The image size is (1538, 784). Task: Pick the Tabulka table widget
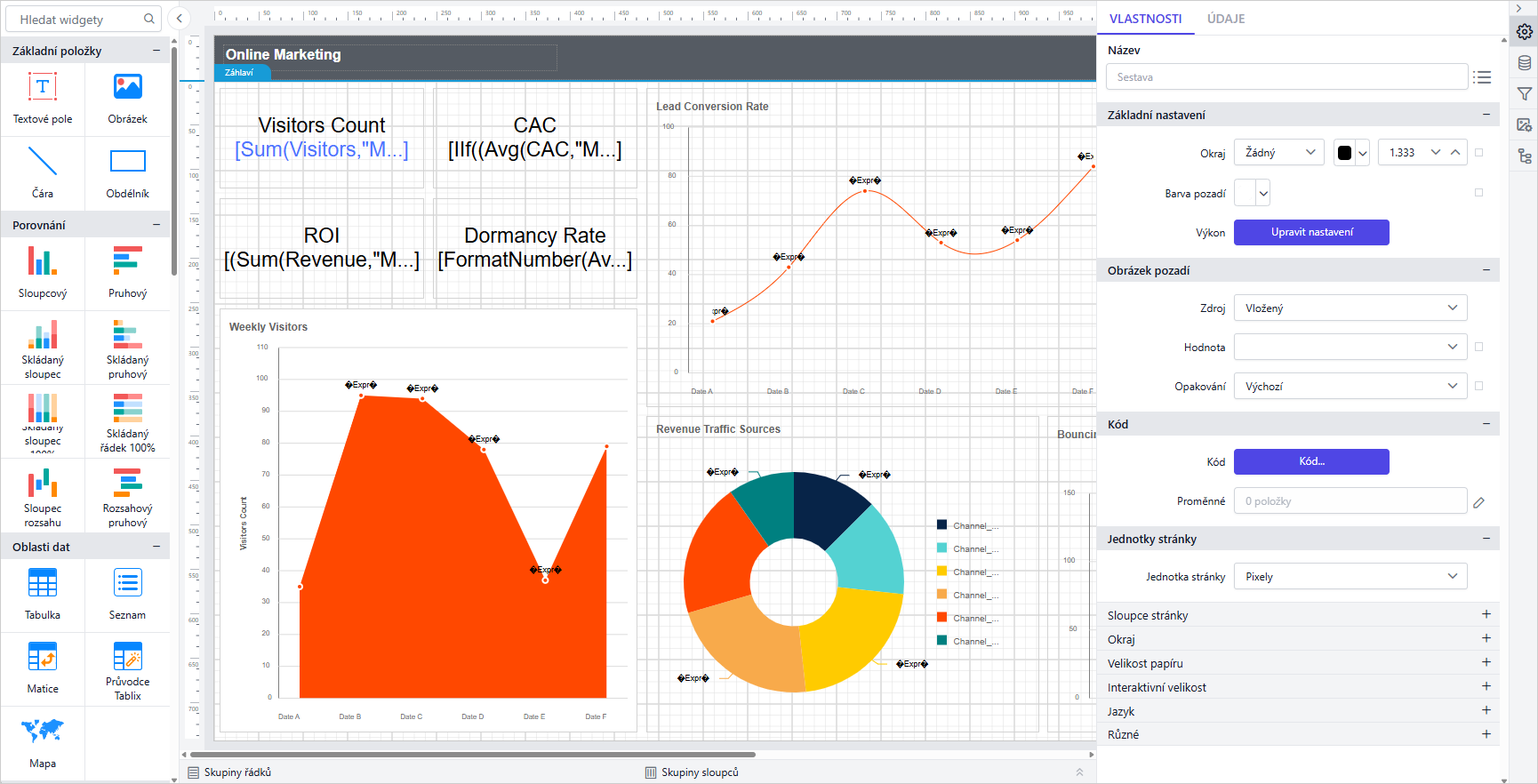click(x=43, y=595)
